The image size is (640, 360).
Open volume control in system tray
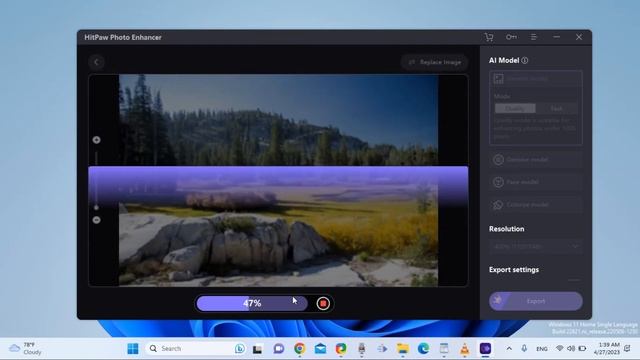571,349
